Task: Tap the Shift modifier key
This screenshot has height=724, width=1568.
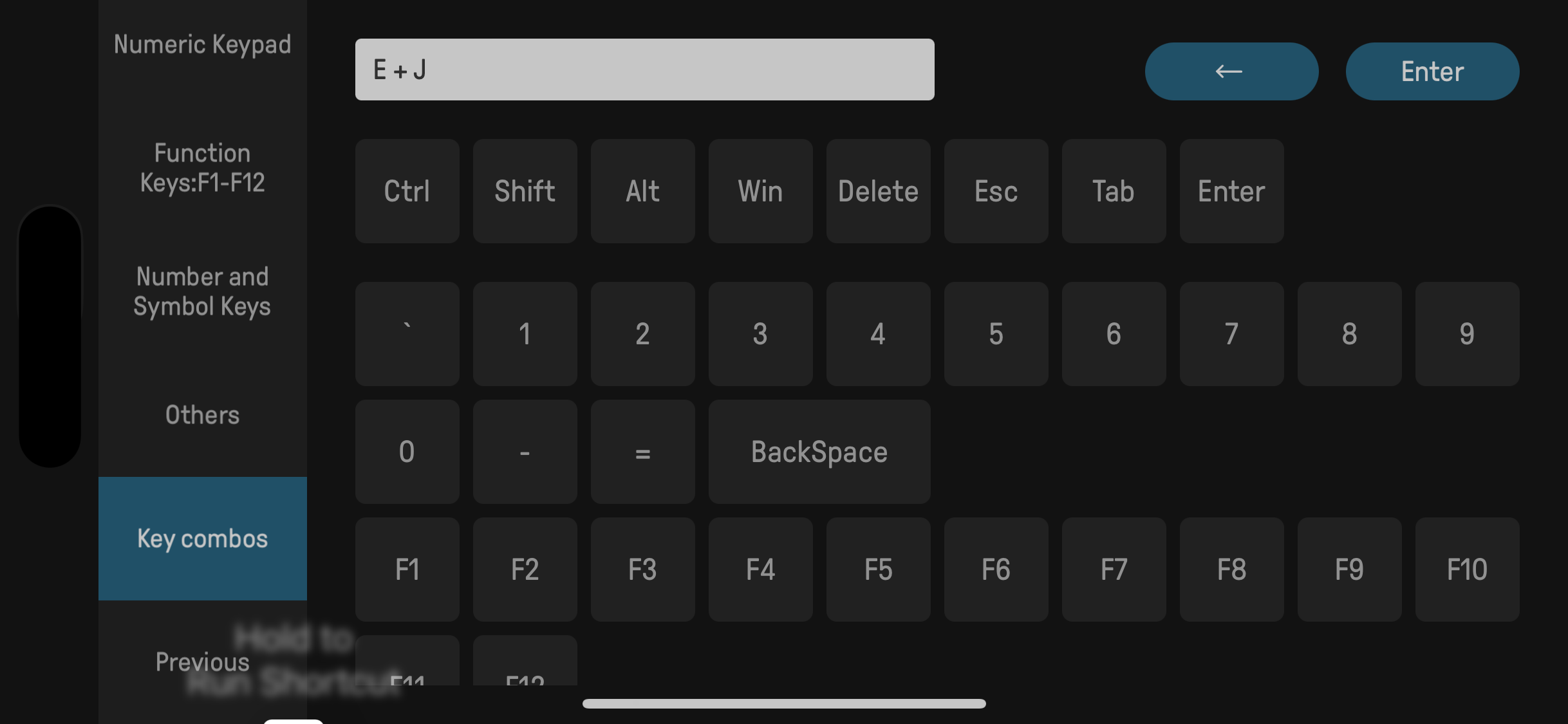Action: 525,191
